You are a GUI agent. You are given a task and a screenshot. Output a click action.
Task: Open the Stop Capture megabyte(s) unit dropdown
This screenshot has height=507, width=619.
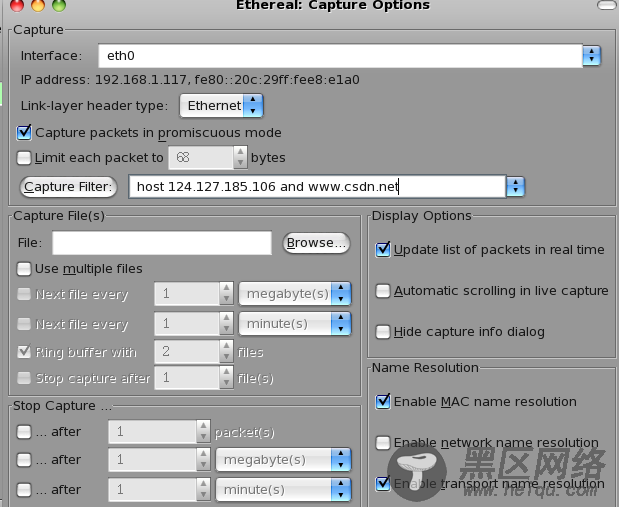tap(283, 460)
